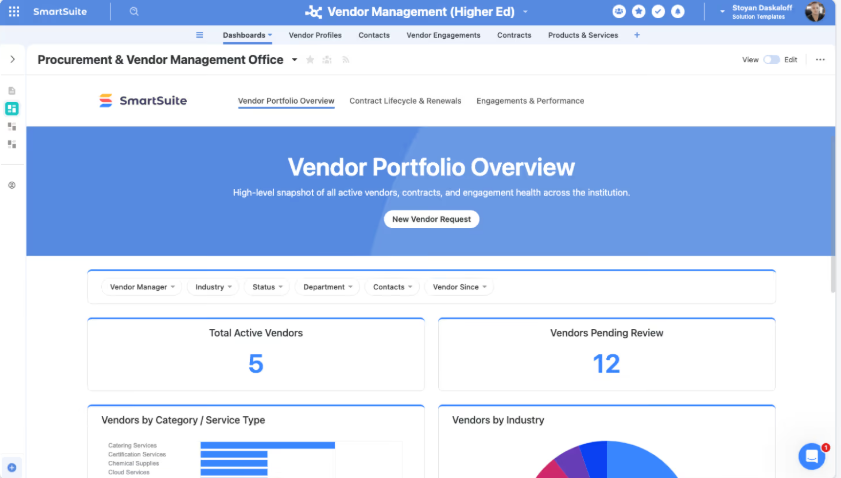This screenshot has height=478, width=841.
Task: Click the SmartSuite logo in top bar
Action: tap(60, 11)
